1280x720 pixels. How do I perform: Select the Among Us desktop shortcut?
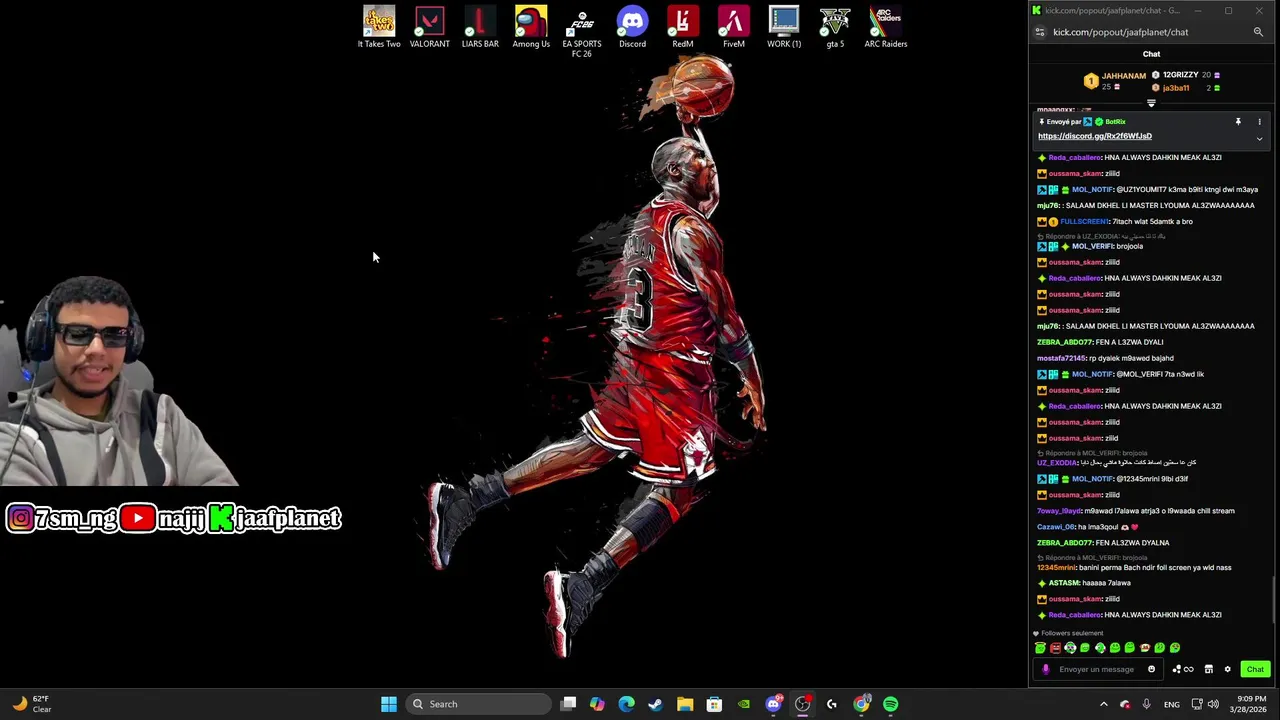(x=531, y=27)
